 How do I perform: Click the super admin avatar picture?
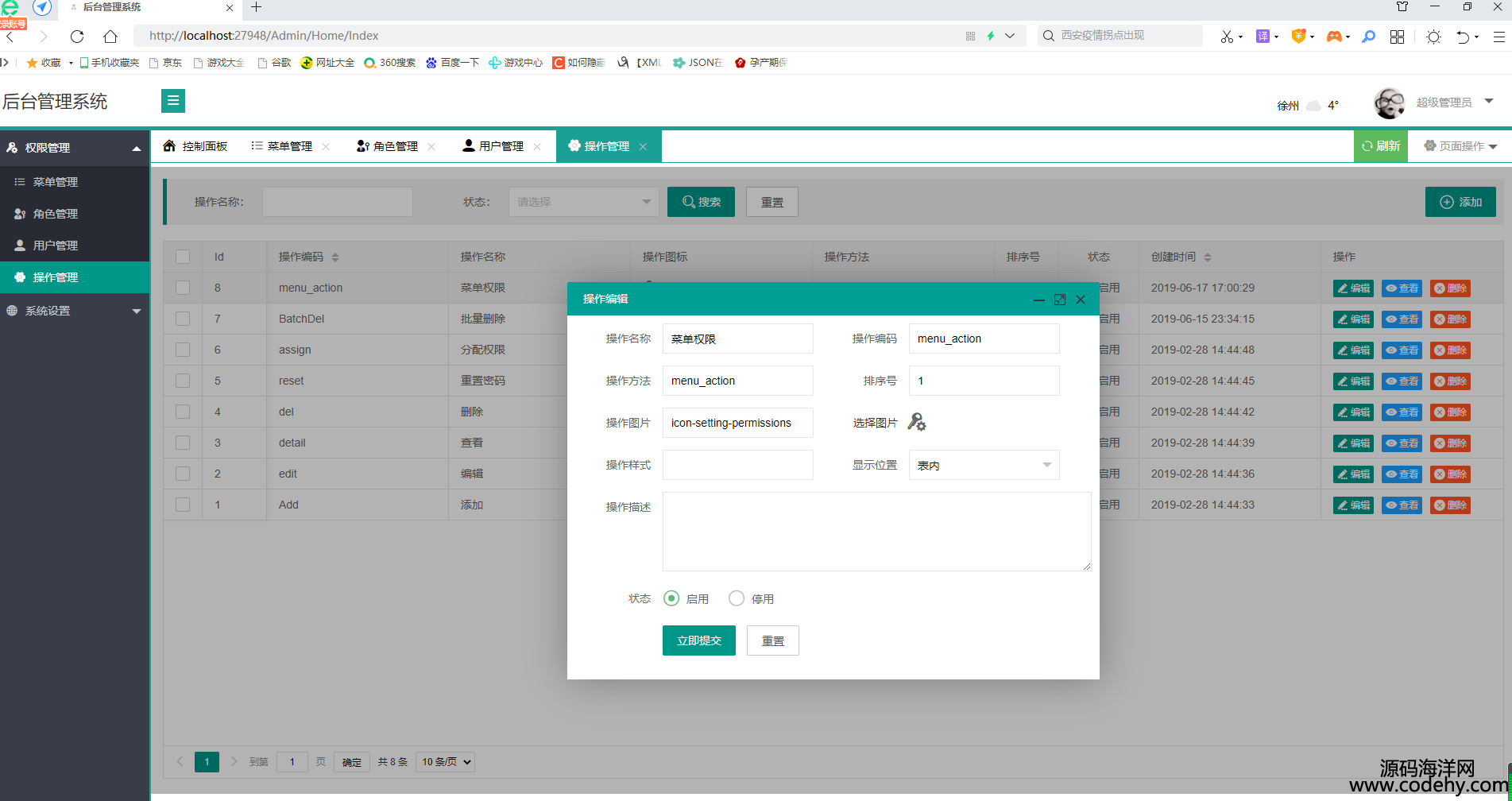click(x=1389, y=103)
